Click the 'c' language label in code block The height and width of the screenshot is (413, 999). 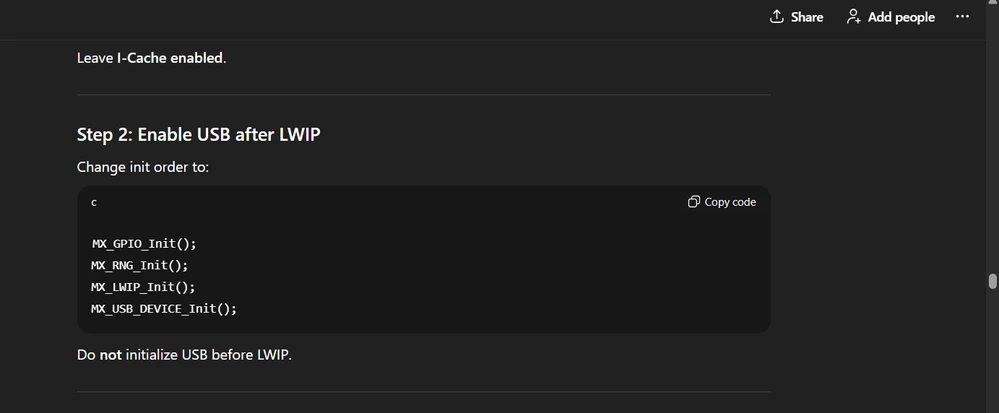click(x=94, y=202)
